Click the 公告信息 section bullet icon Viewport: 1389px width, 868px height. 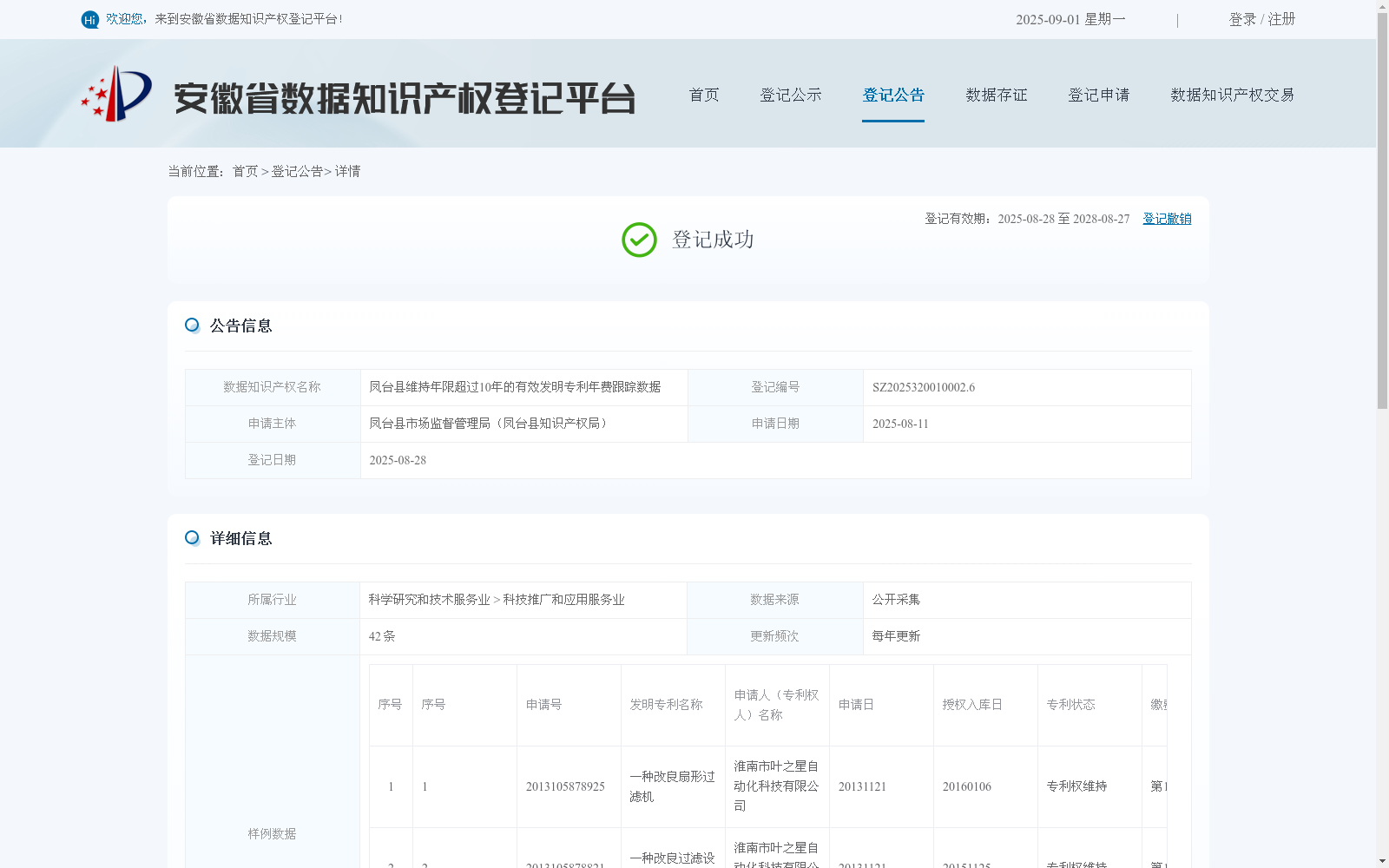click(192, 325)
